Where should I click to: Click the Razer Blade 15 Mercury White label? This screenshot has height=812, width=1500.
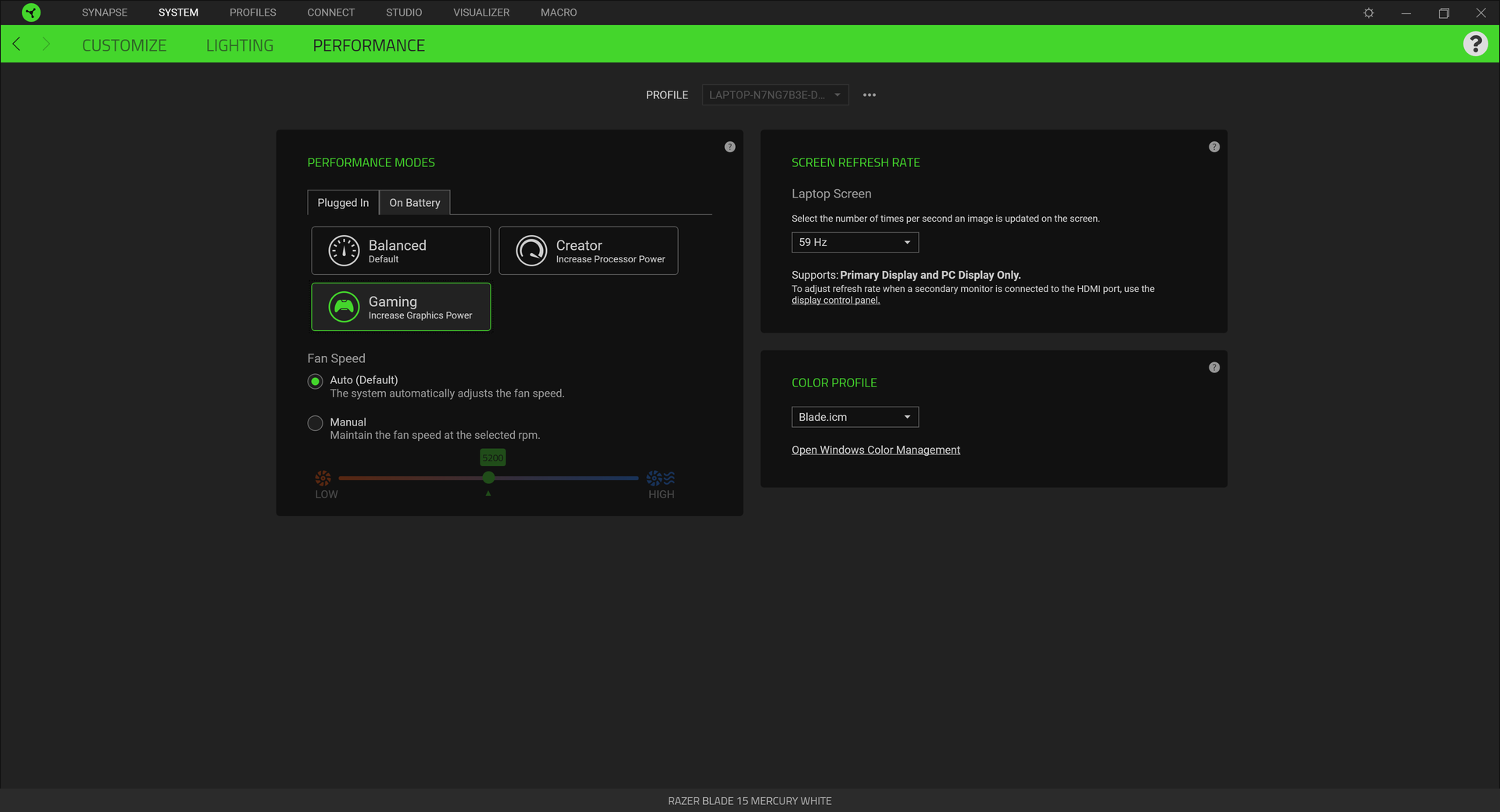pyautogui.click(x=750, y=801)
